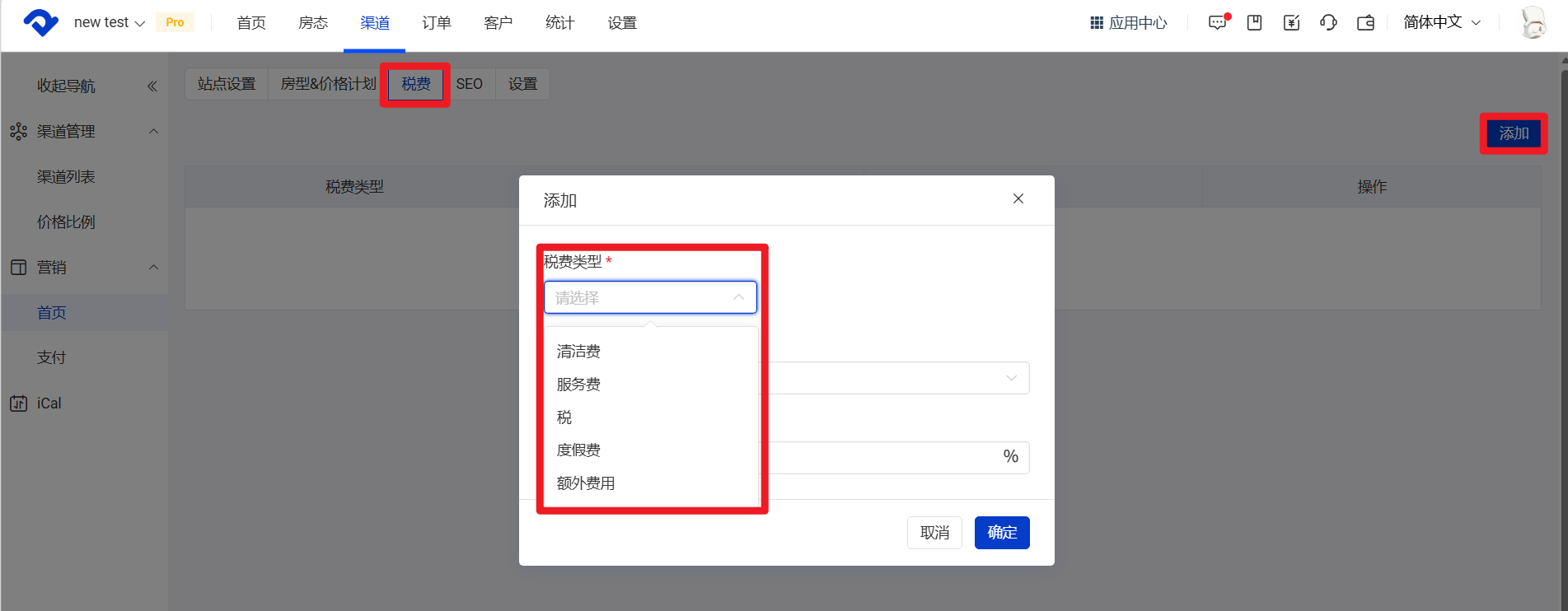Open 应用中心 app grid
The height and width of the screenshot is (611, 1568).
click(1129, 23)
